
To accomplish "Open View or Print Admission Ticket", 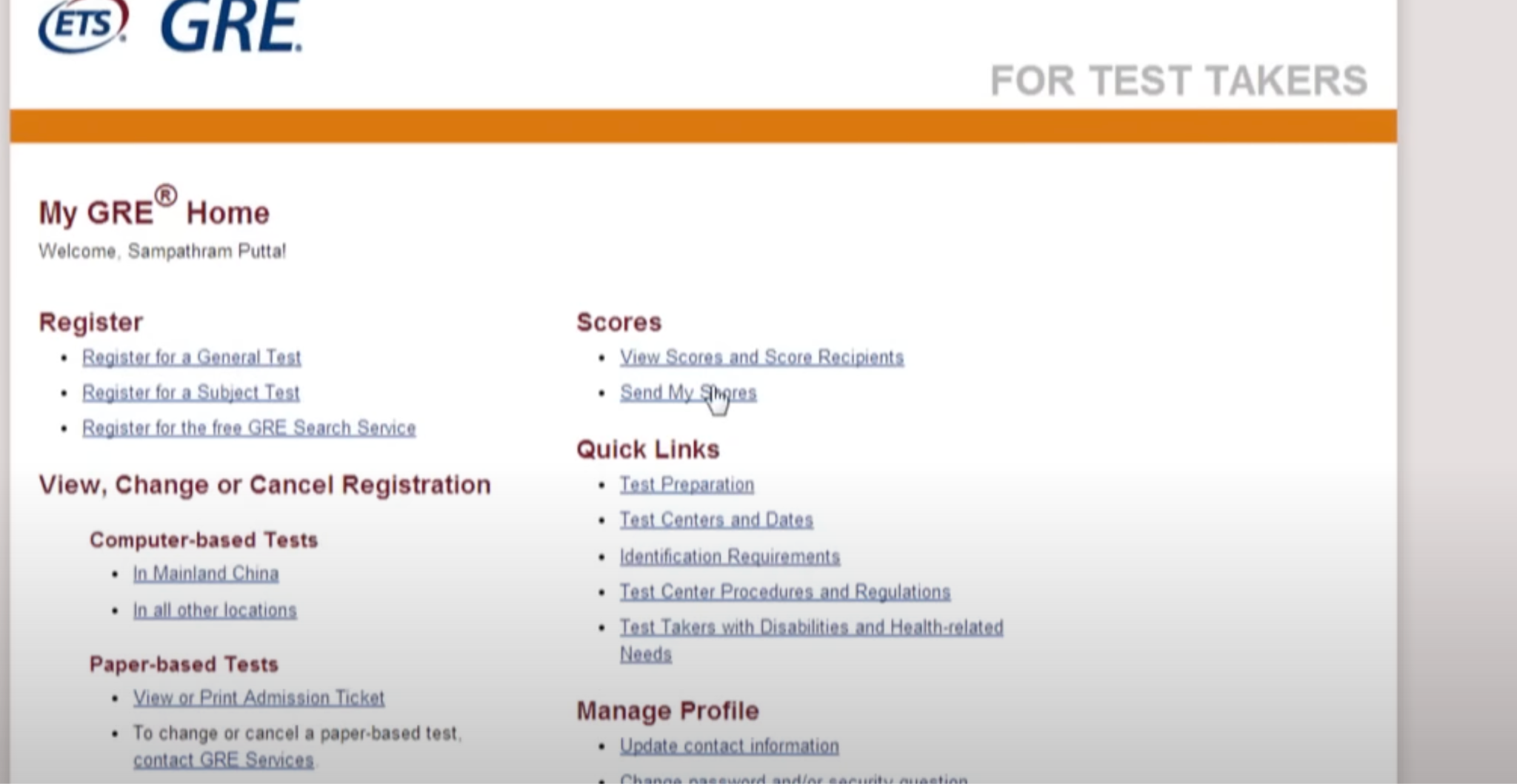I will 259,697.
